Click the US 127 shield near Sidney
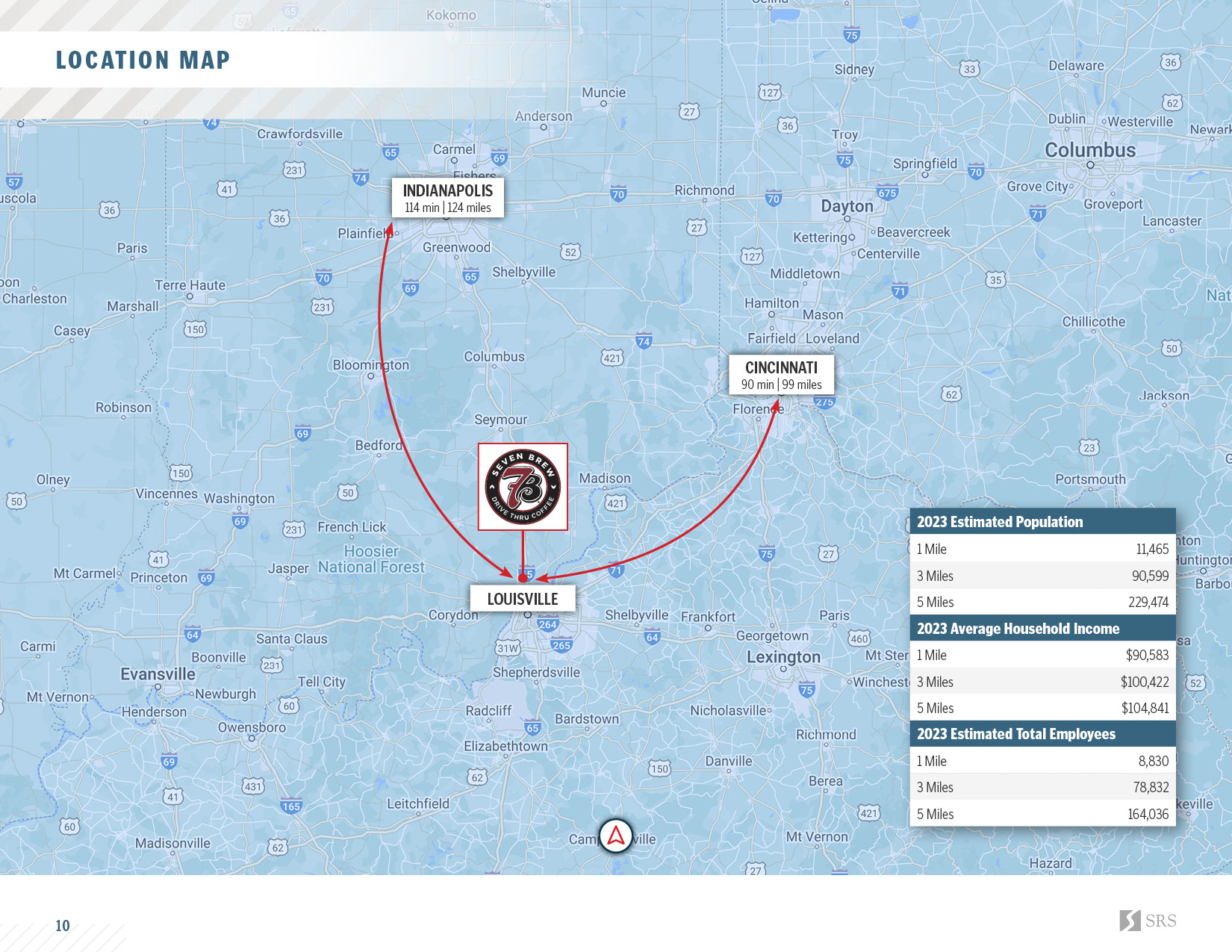The width and height of the screenshot is (1232, 952). coord(770,93)
